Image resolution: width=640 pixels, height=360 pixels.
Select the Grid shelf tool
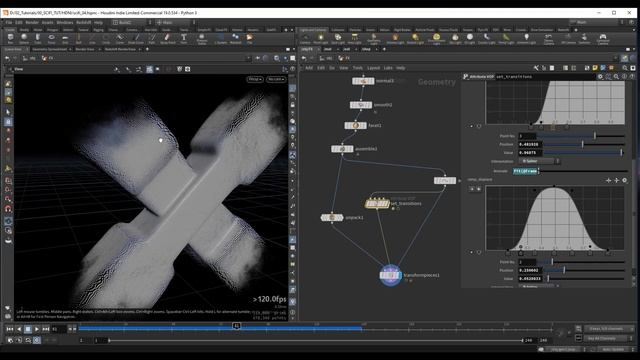point(65,39)
